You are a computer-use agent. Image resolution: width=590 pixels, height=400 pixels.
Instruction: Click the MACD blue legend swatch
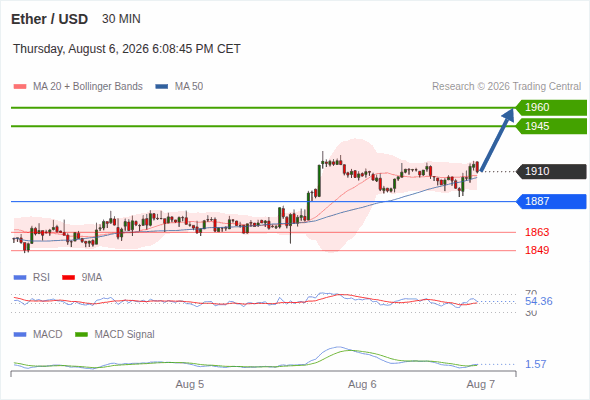tap(20, 335)
